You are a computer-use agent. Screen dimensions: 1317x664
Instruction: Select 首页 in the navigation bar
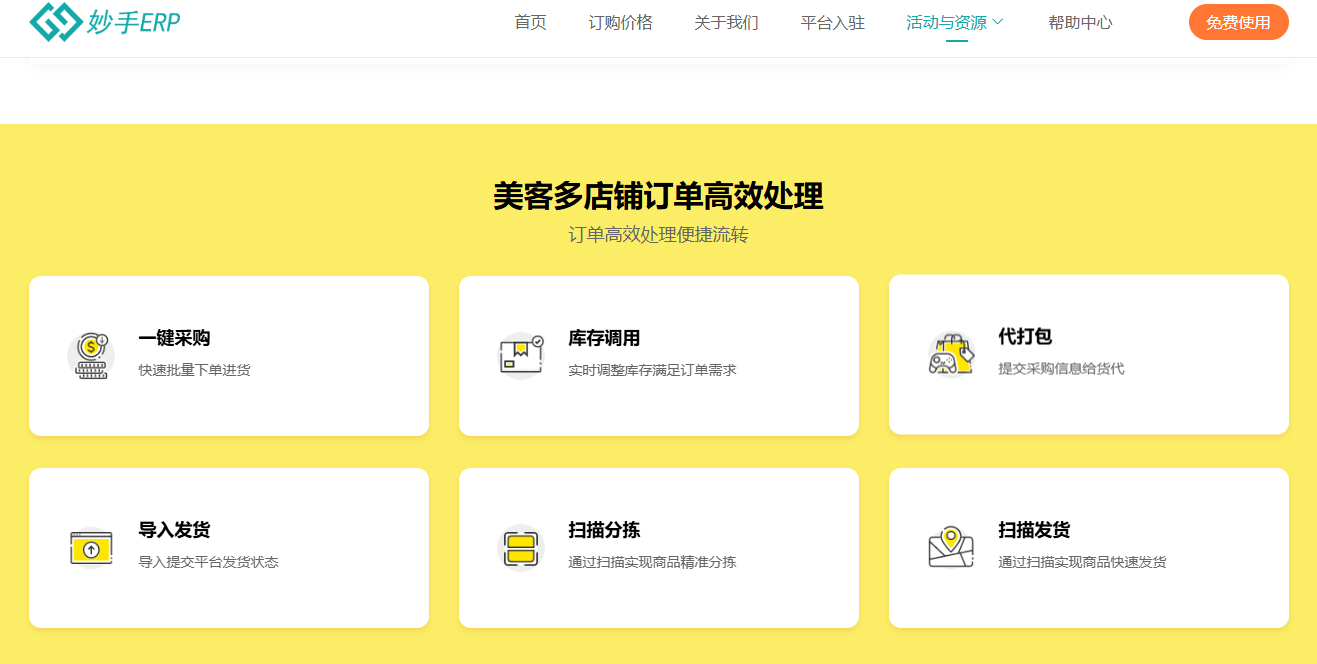pos(529,22)
